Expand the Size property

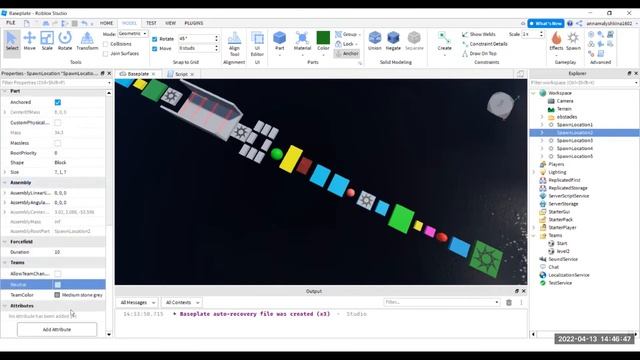tap(5, 172)
